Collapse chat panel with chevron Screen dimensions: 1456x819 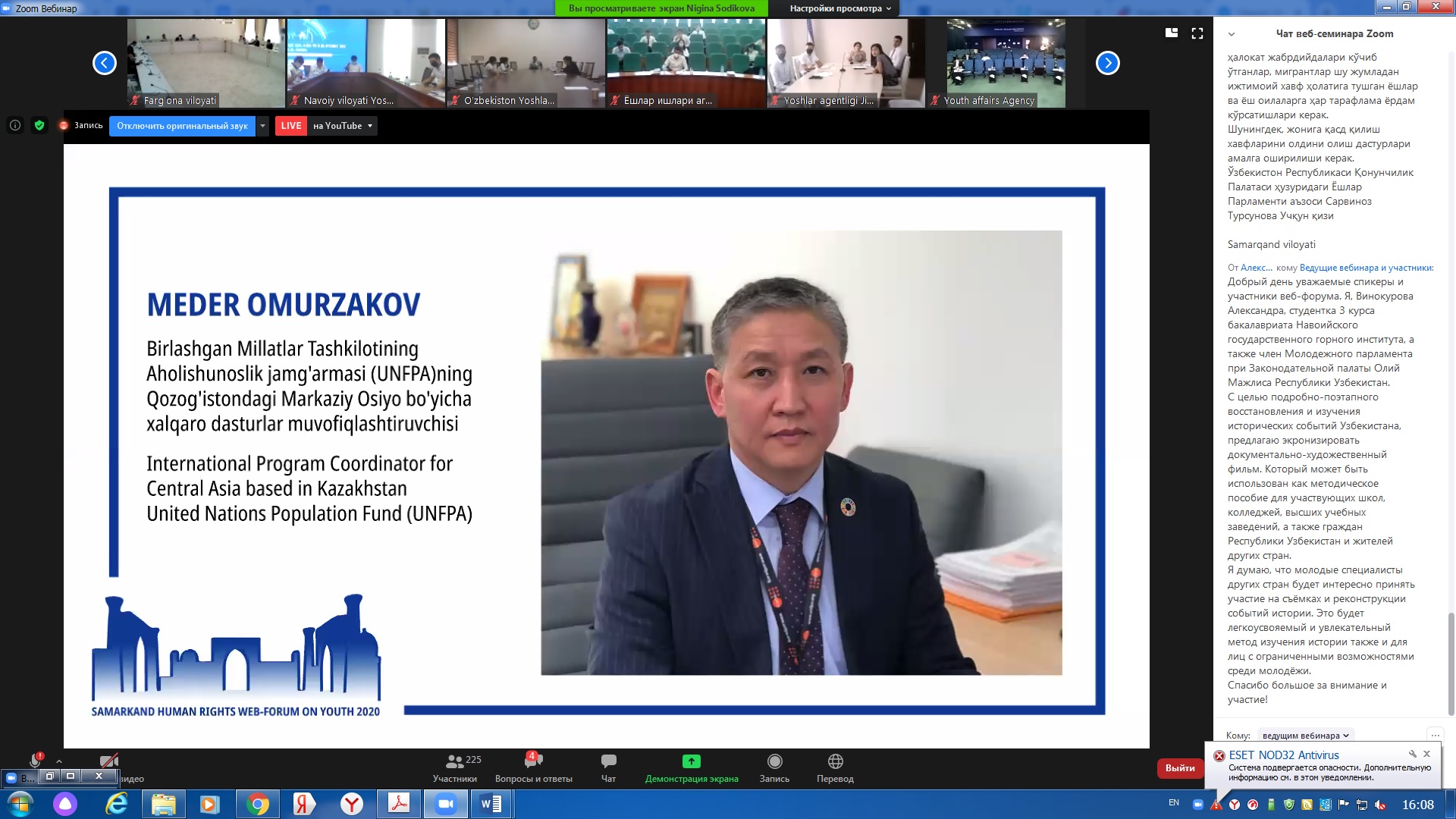coord(1232,34)
